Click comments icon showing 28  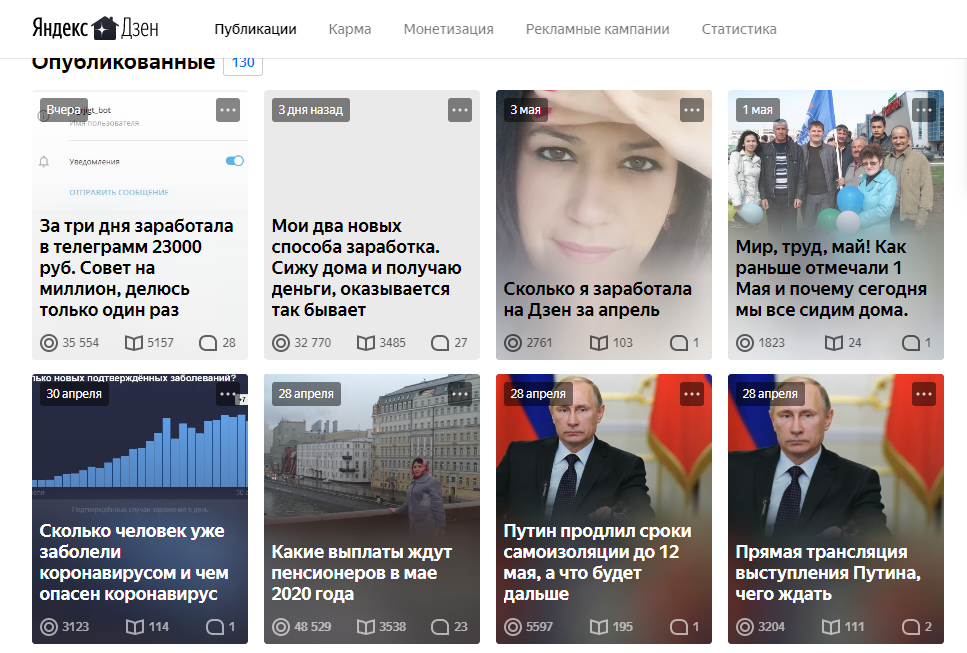click(208, 343)
